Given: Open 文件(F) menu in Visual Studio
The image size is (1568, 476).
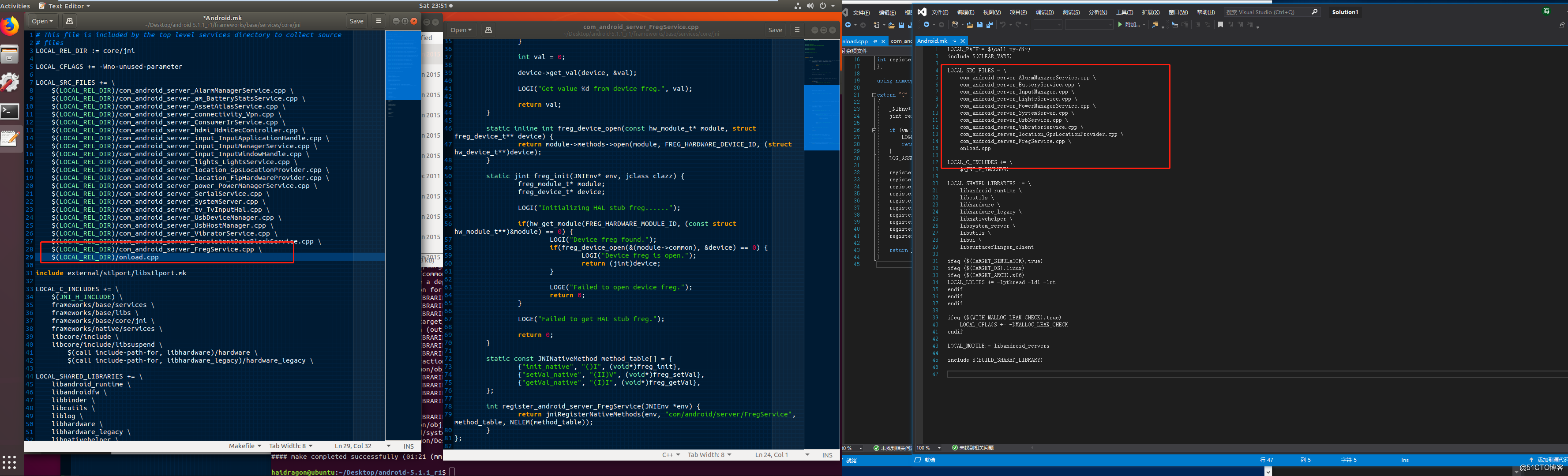Looking at the screenshot, I should (x=940, y=12).
